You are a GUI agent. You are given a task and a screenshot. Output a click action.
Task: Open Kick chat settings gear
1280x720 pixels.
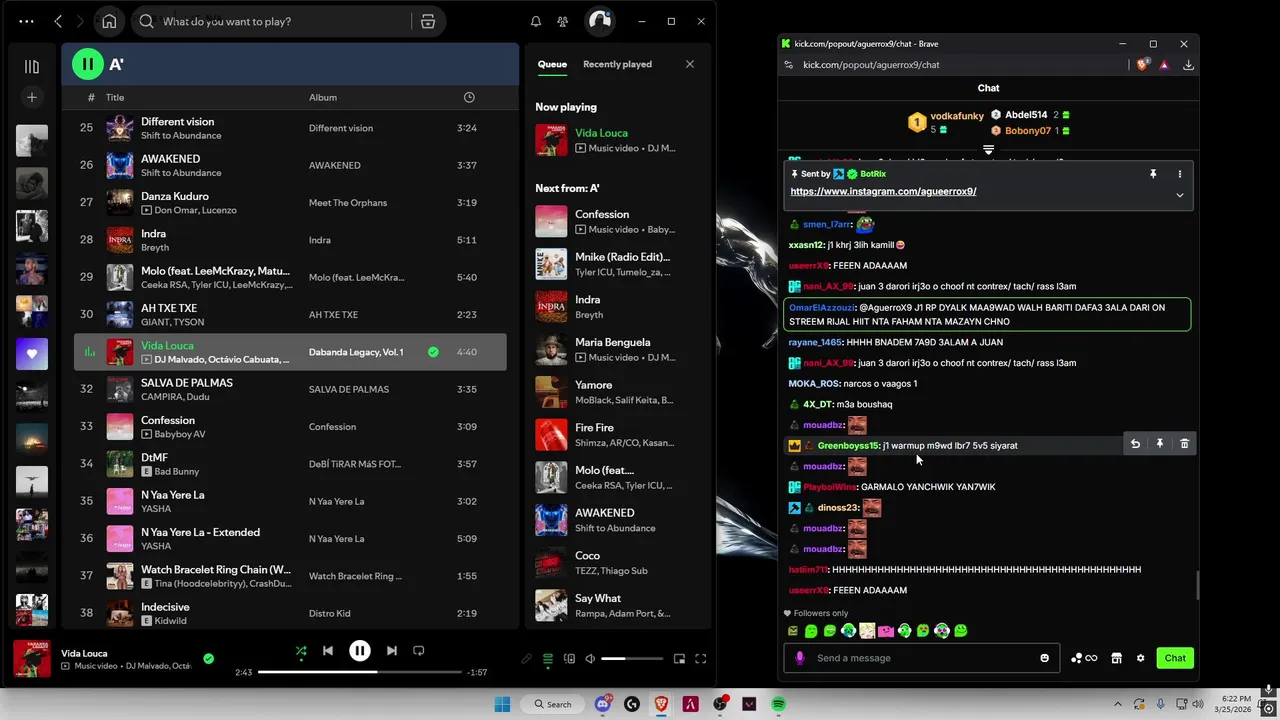tap(1140, 658)
